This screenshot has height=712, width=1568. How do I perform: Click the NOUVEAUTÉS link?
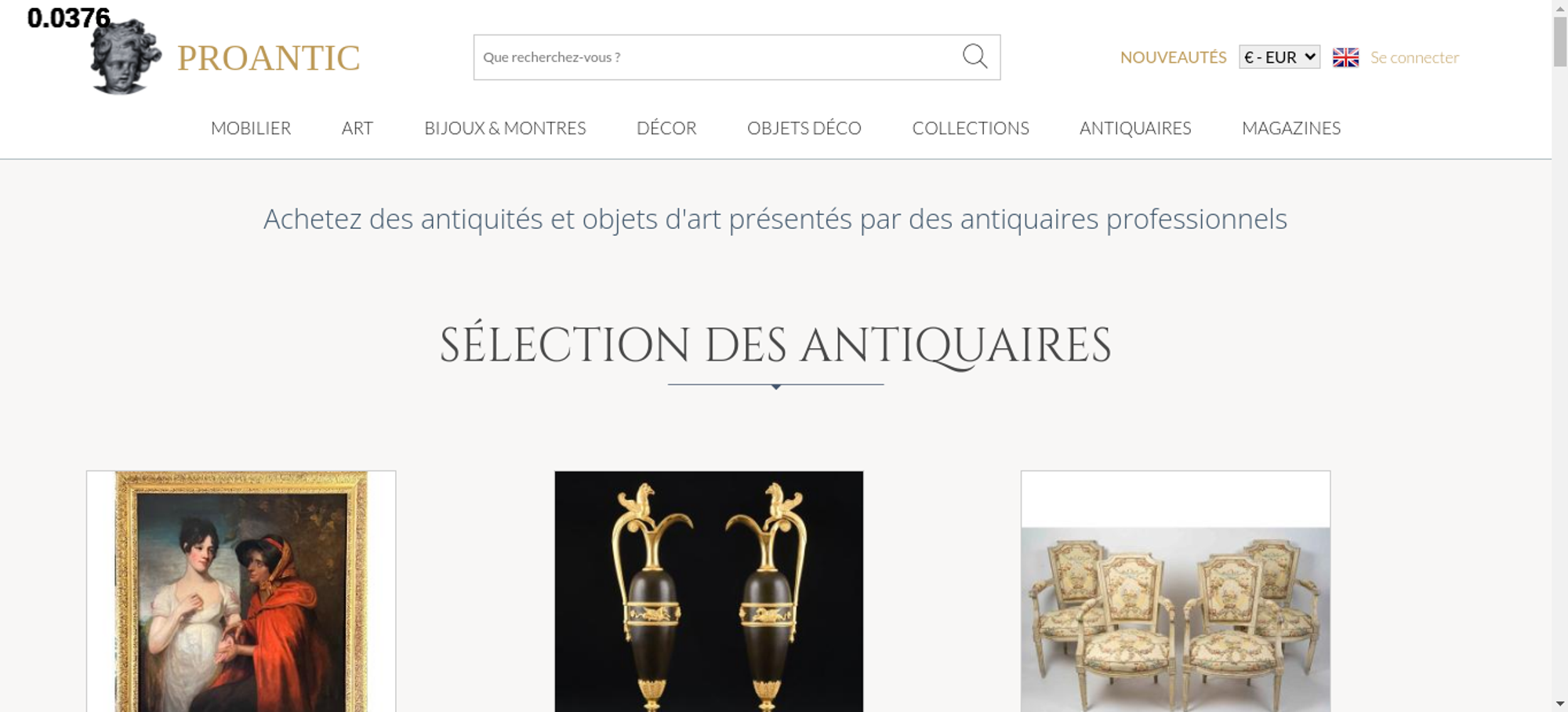(1173, 57)
